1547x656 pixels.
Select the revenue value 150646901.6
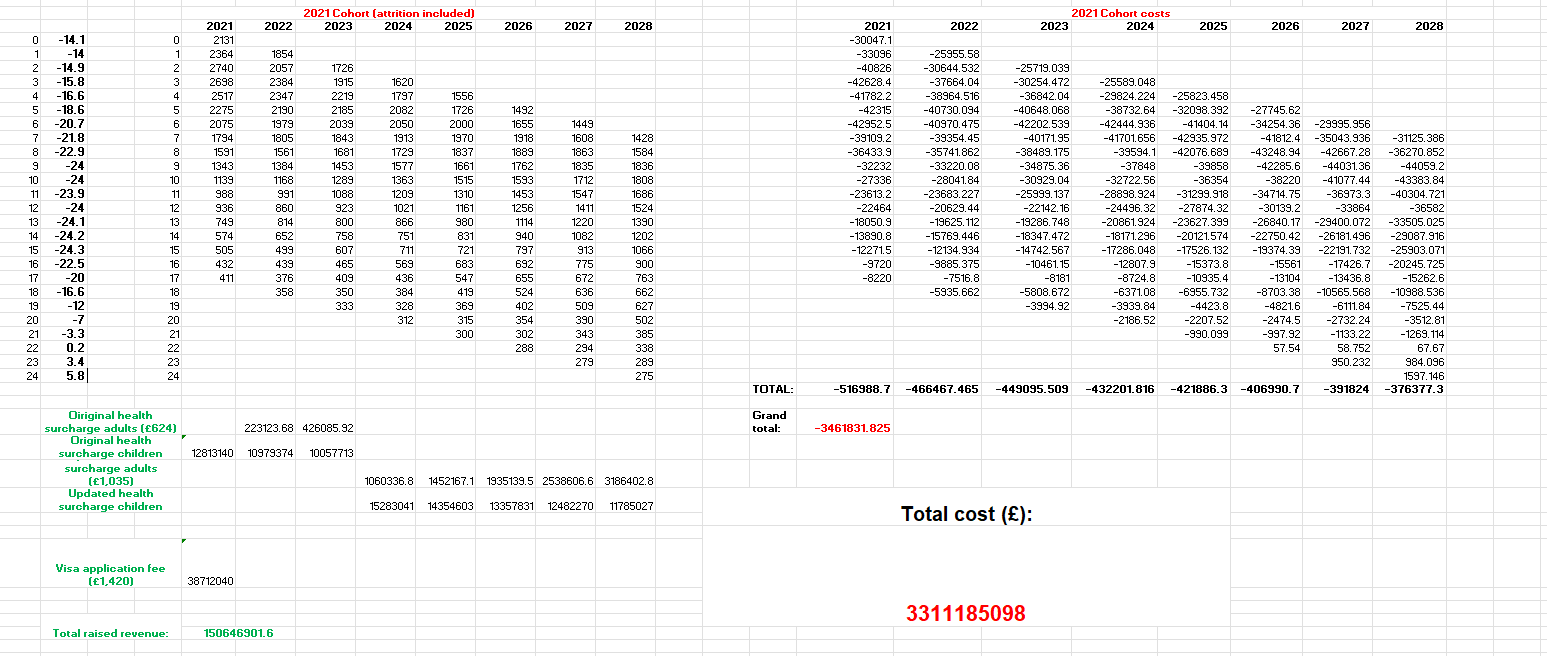pyautogui.click(x=238, y=633)
